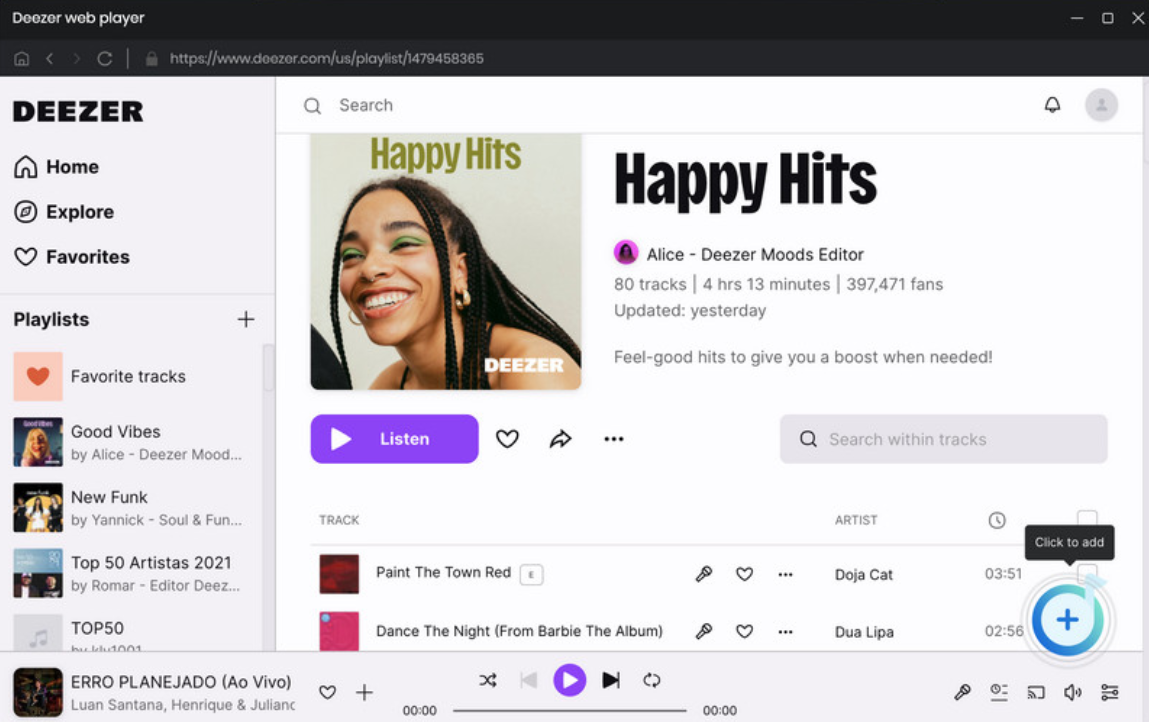
Task: Click the magnifier icon in top search bar
Action: coord(312,106)
